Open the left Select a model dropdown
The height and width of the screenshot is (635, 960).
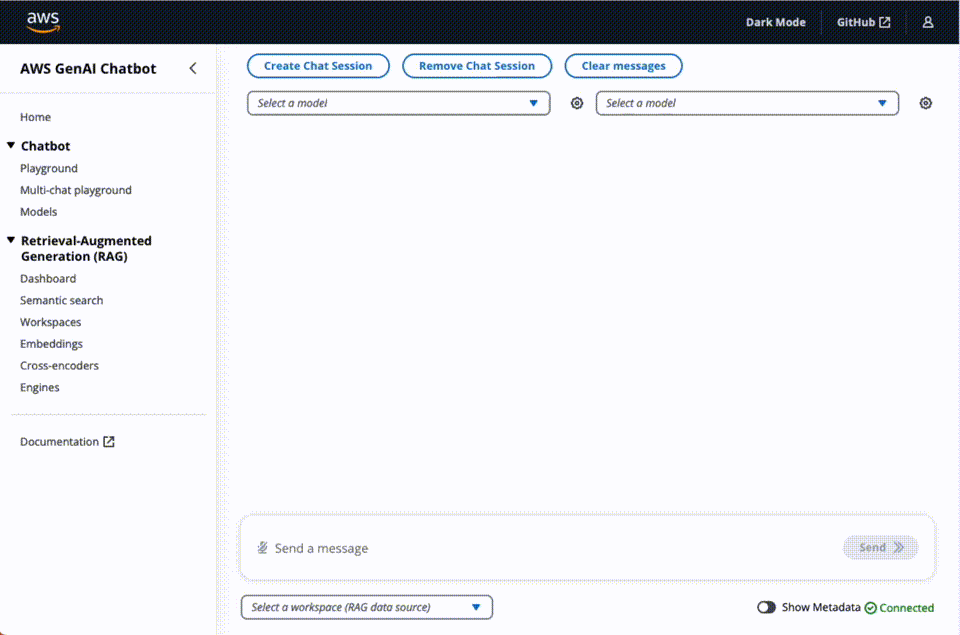tap(399, 103)
